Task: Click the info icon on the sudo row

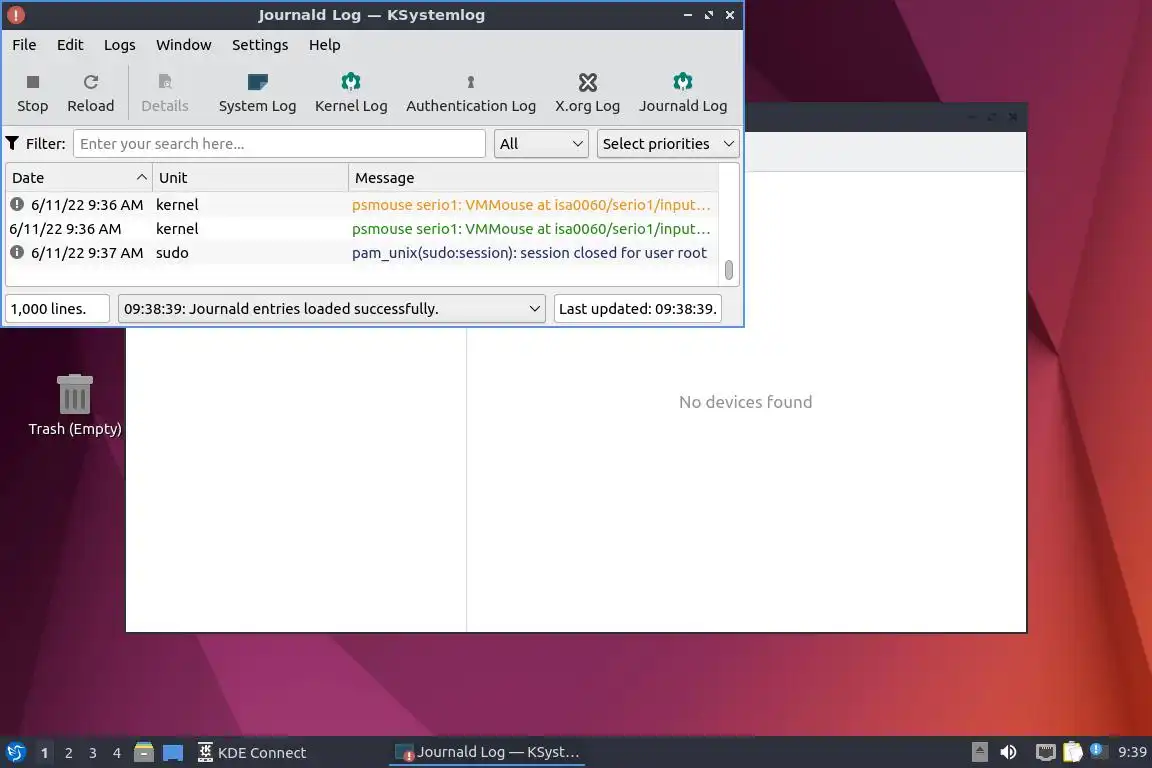Action: pos(17,252)
